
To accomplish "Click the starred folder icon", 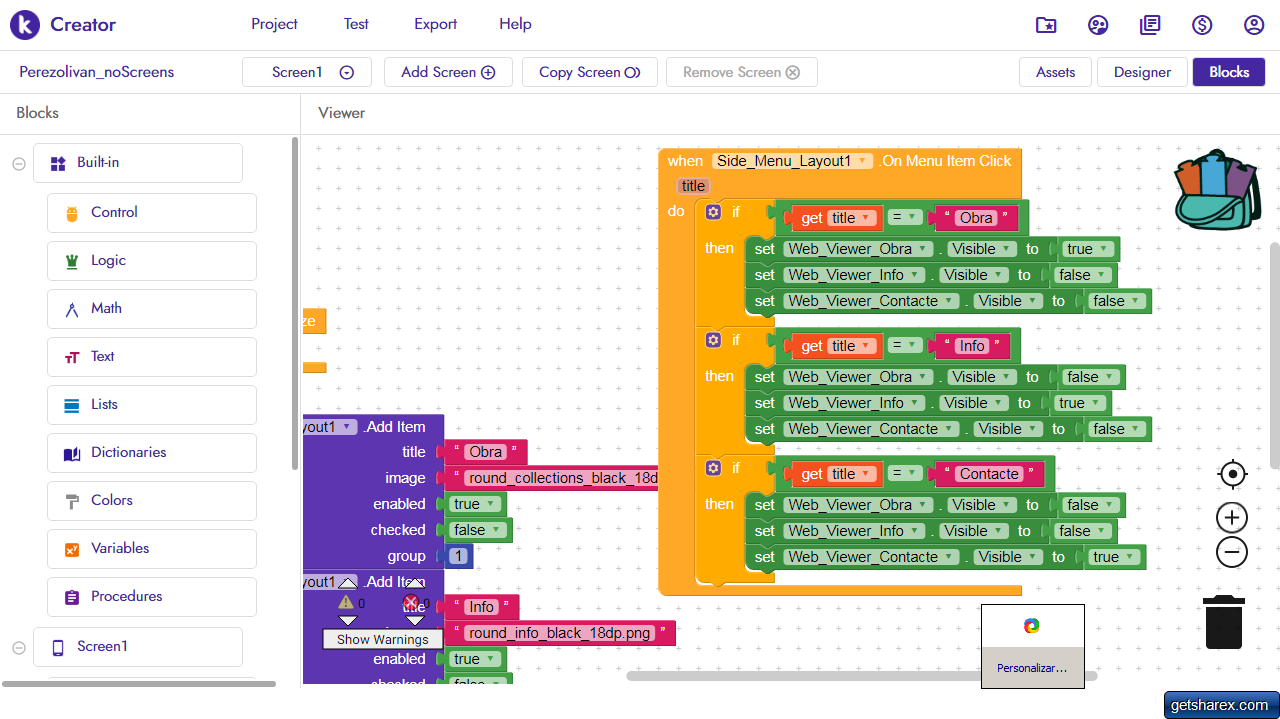I will click(1046, 25).
